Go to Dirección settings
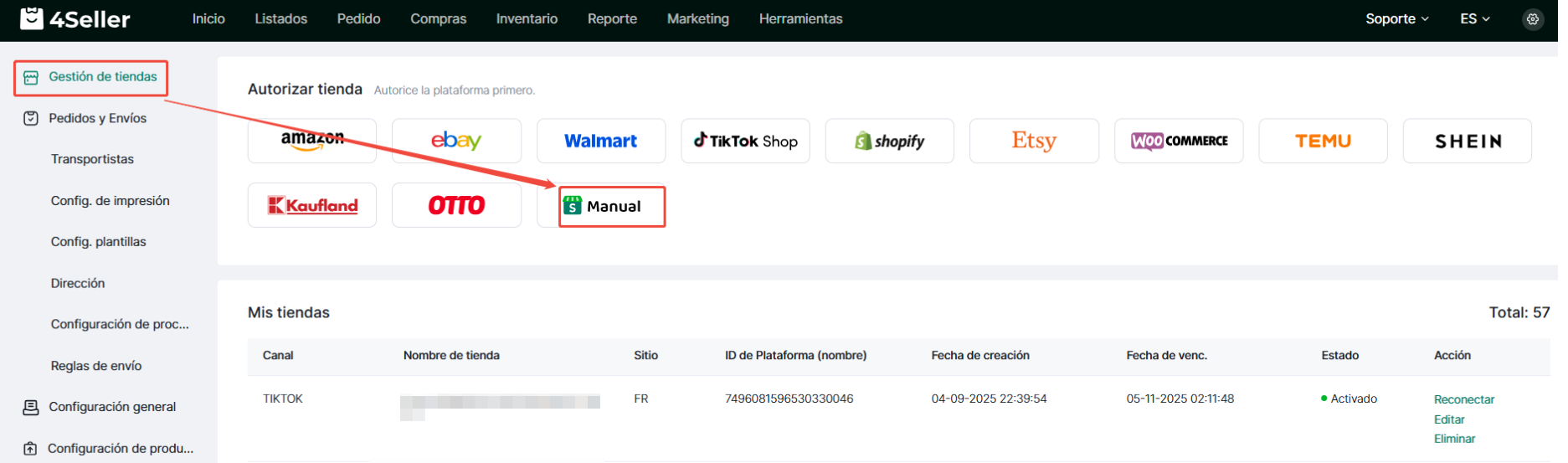The height and width of the screenshot is (463, 1568). click(78, 284)
